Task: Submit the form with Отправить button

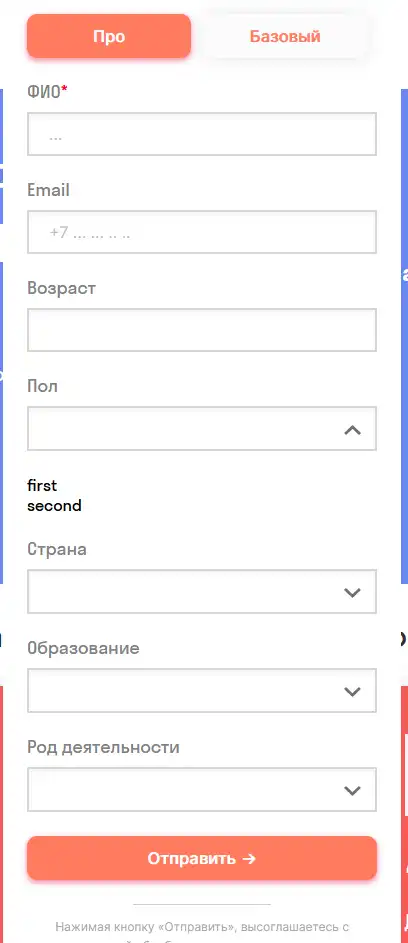Action: (x=202, y=858)
